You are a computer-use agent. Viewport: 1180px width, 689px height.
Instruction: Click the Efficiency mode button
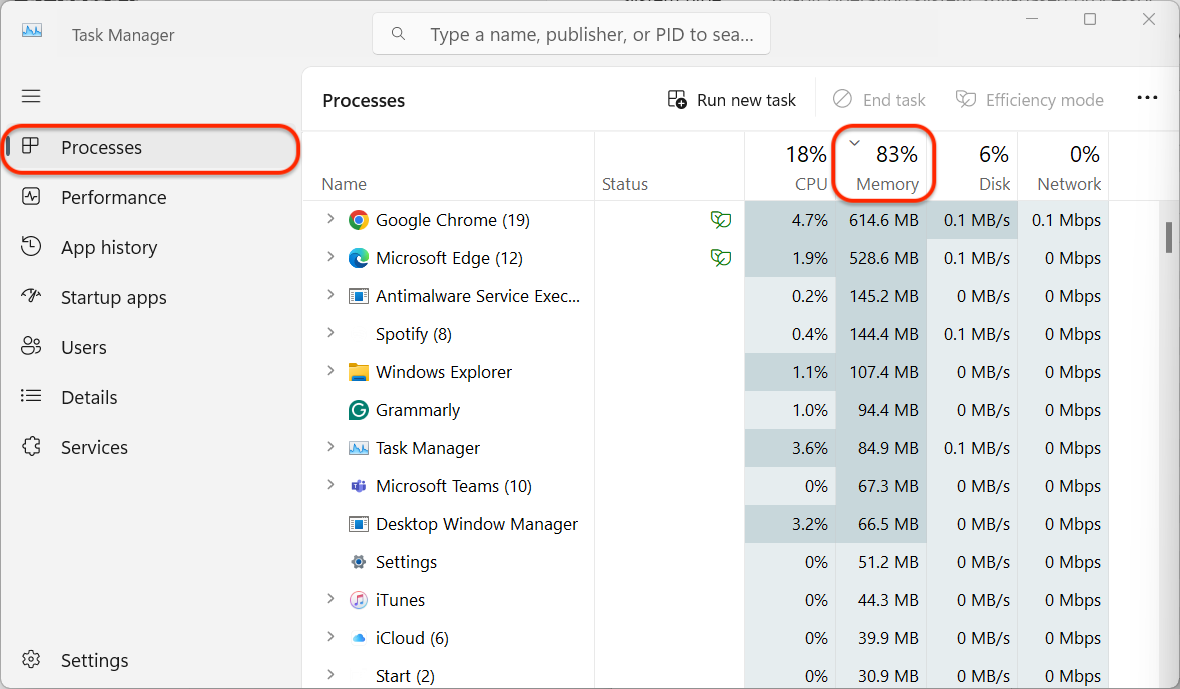tap(1029, 100)
